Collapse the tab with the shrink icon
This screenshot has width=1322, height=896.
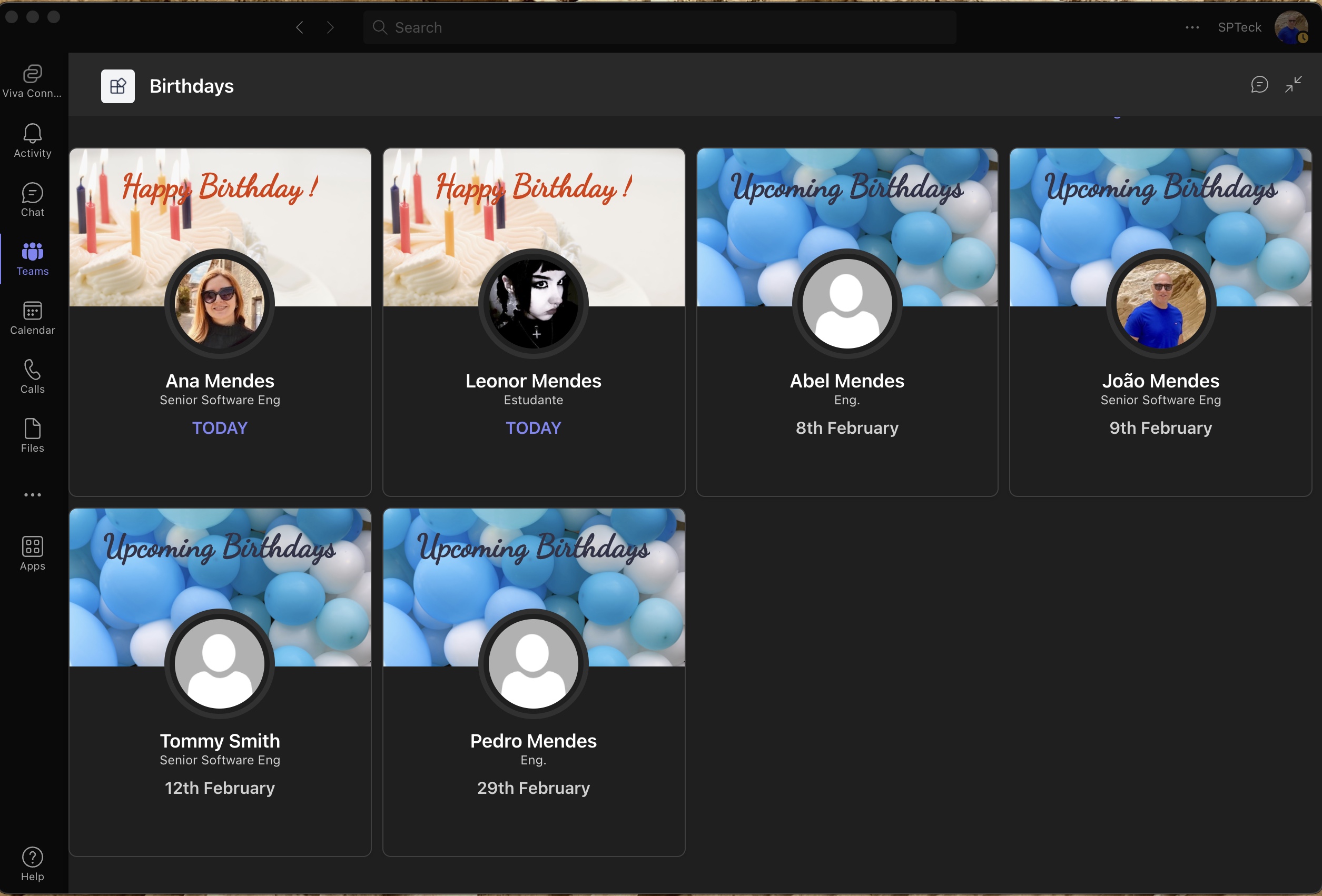coord(1293,85)
